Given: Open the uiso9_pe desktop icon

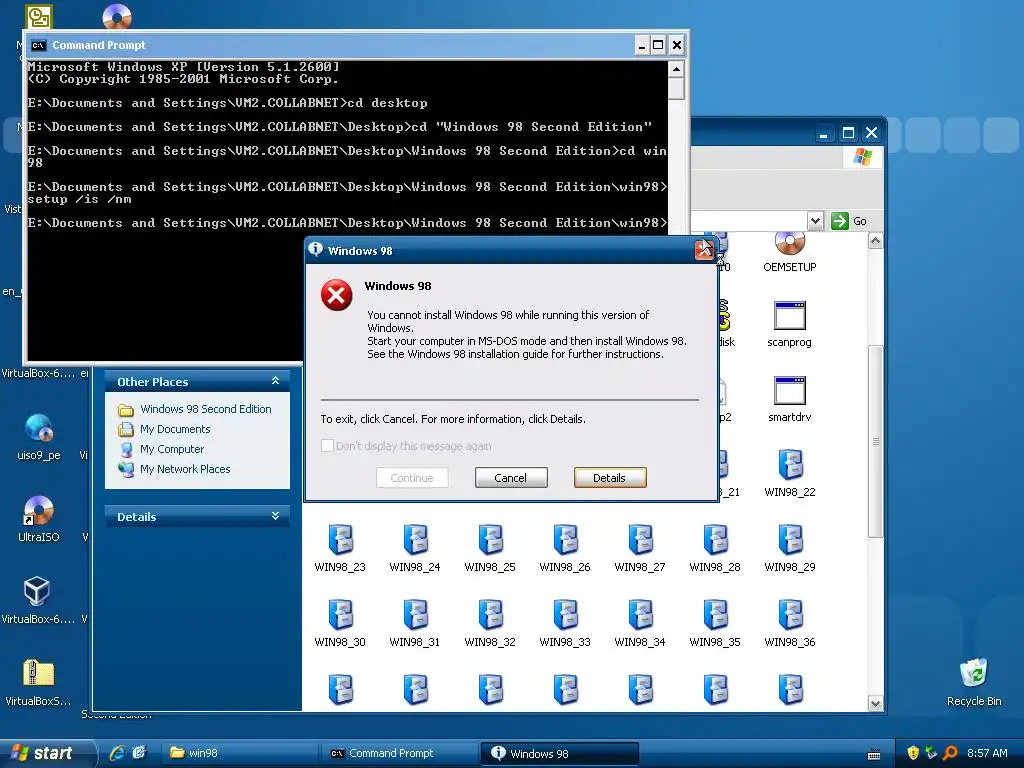Looking at the screenshot, I should click(x=39, y=428).
